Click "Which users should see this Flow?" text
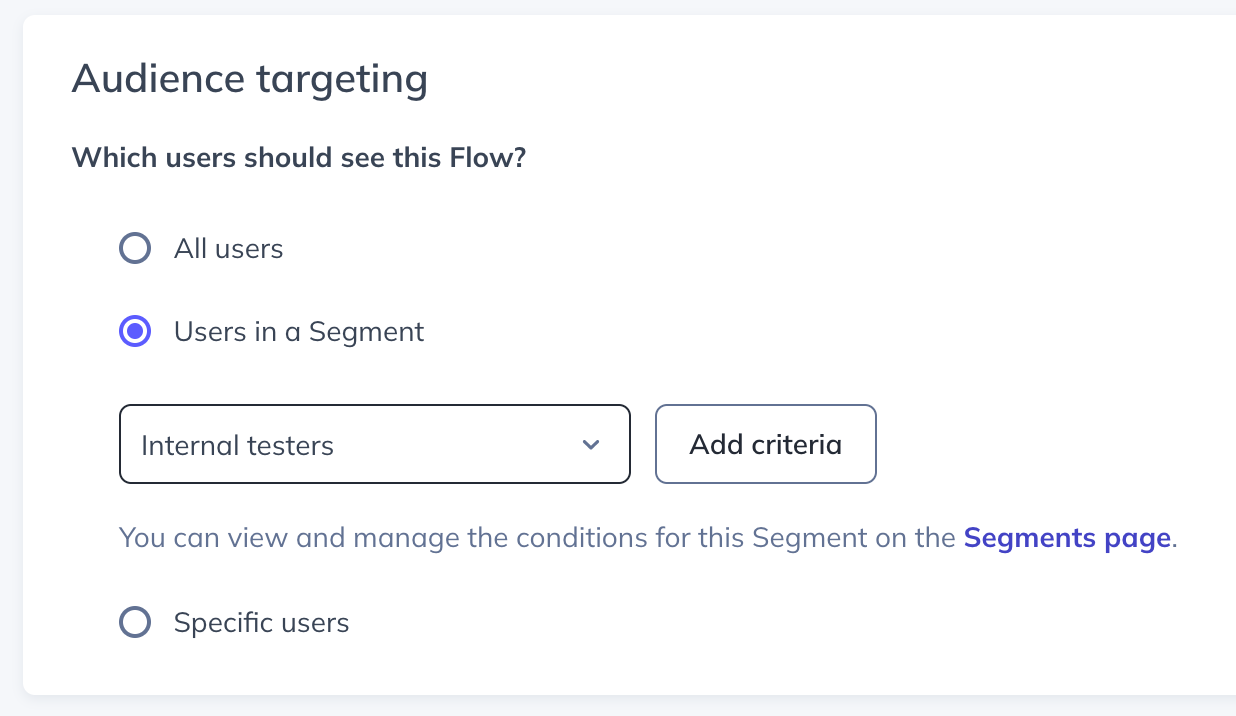The image size is (1236, 716). 298,158
